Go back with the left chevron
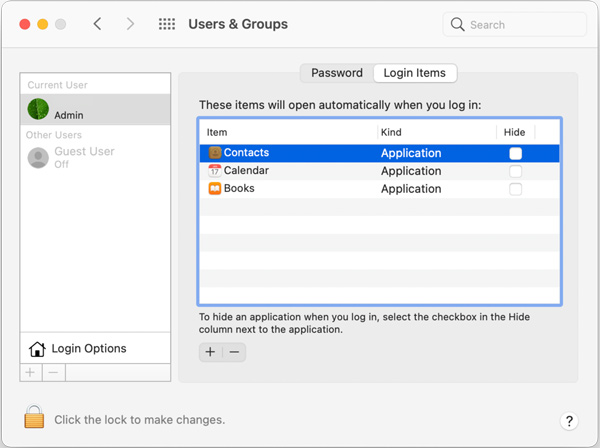Viewport: 600px width, 448px height. click(98, 24)
